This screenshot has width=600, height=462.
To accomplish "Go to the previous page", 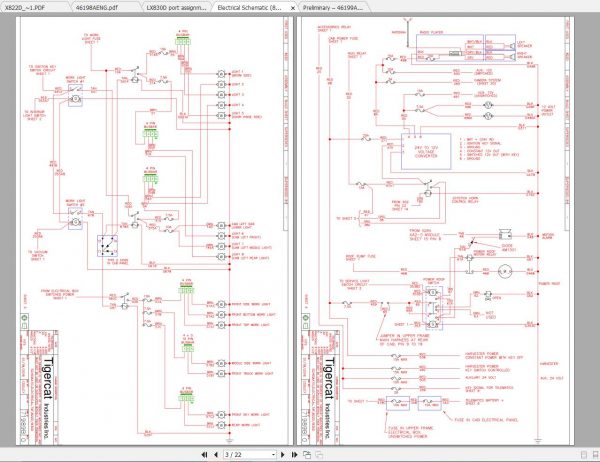I will pyautogui.click(x=216, y=455).
